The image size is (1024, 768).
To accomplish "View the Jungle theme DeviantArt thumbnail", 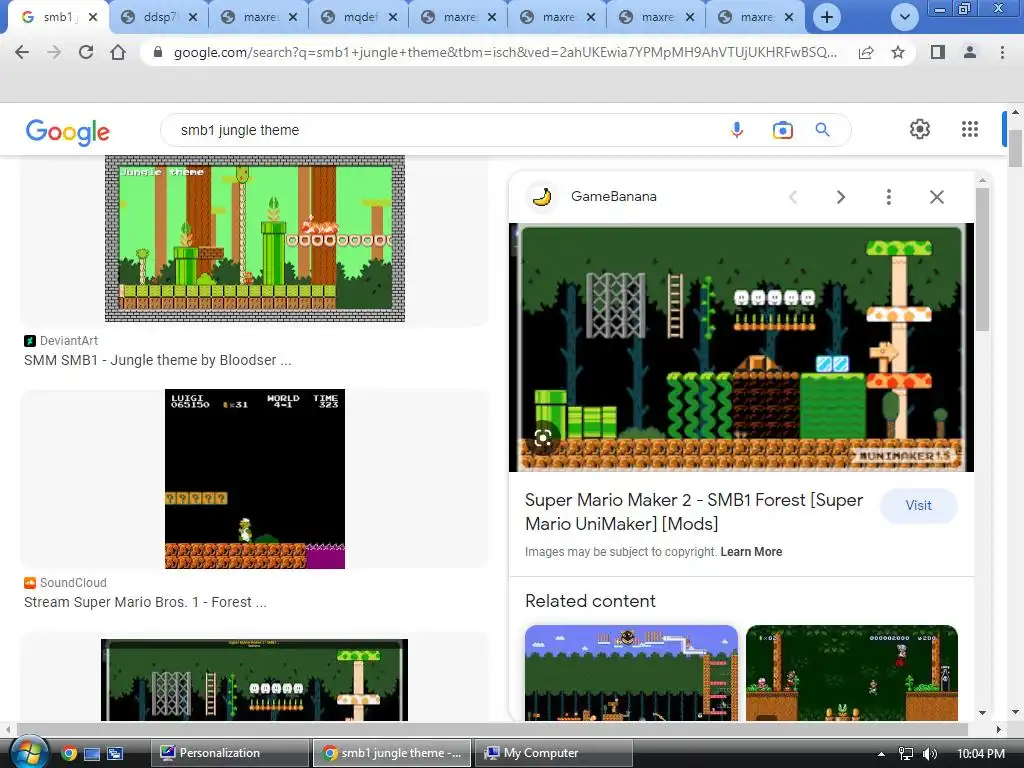I will 255,238.
